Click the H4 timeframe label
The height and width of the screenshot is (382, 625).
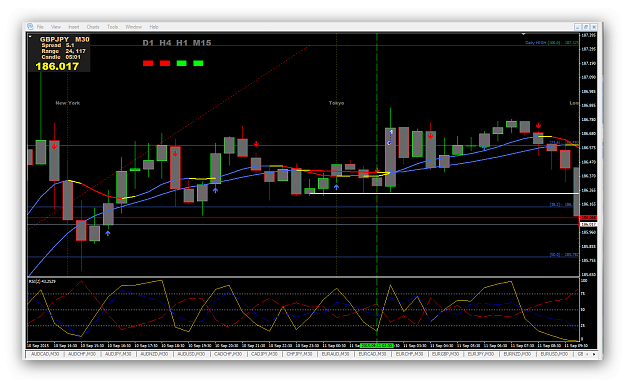coord(165,43)
